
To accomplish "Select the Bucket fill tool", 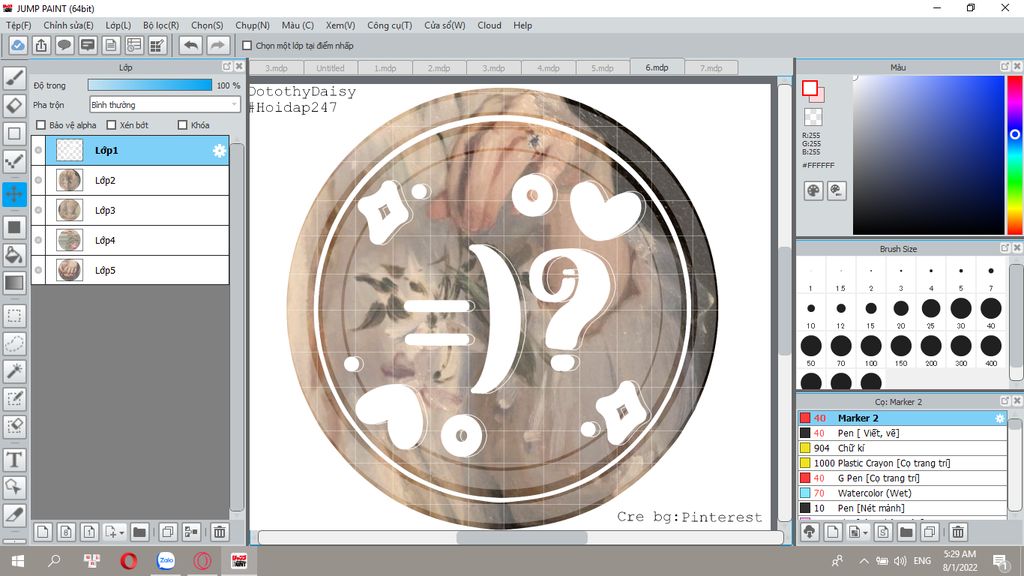I will pos(14,255).
